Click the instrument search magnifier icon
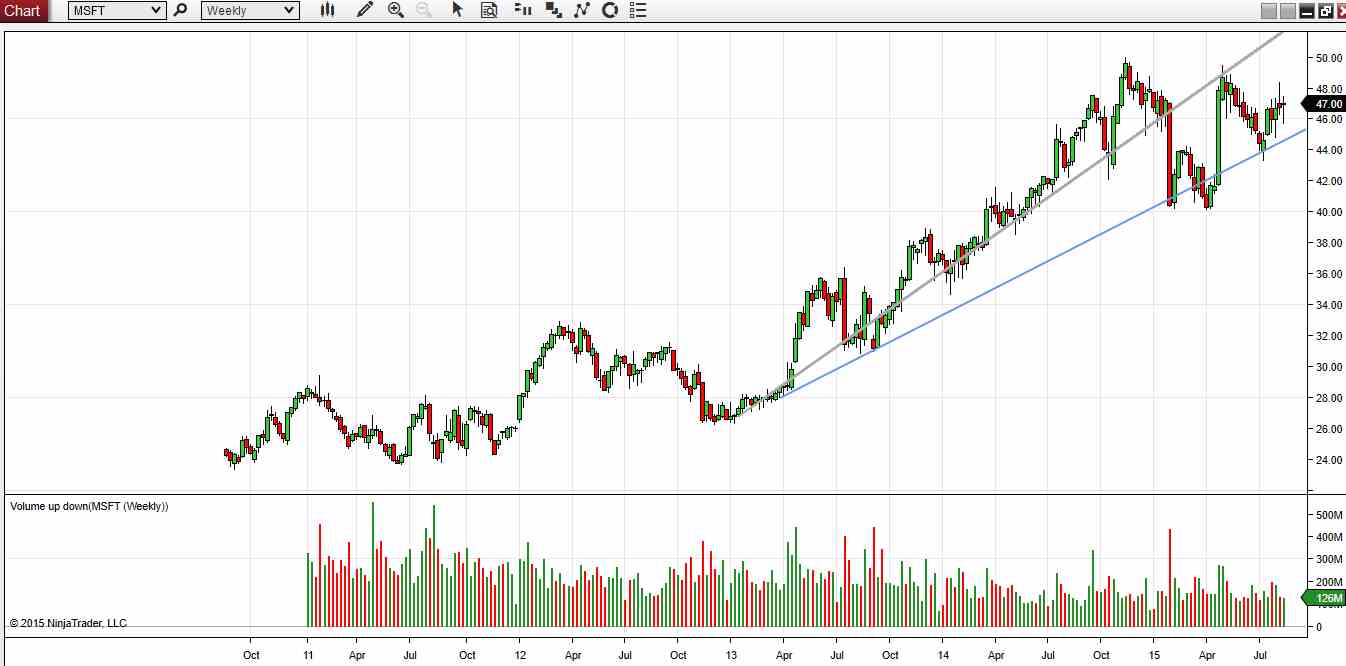 181,10
